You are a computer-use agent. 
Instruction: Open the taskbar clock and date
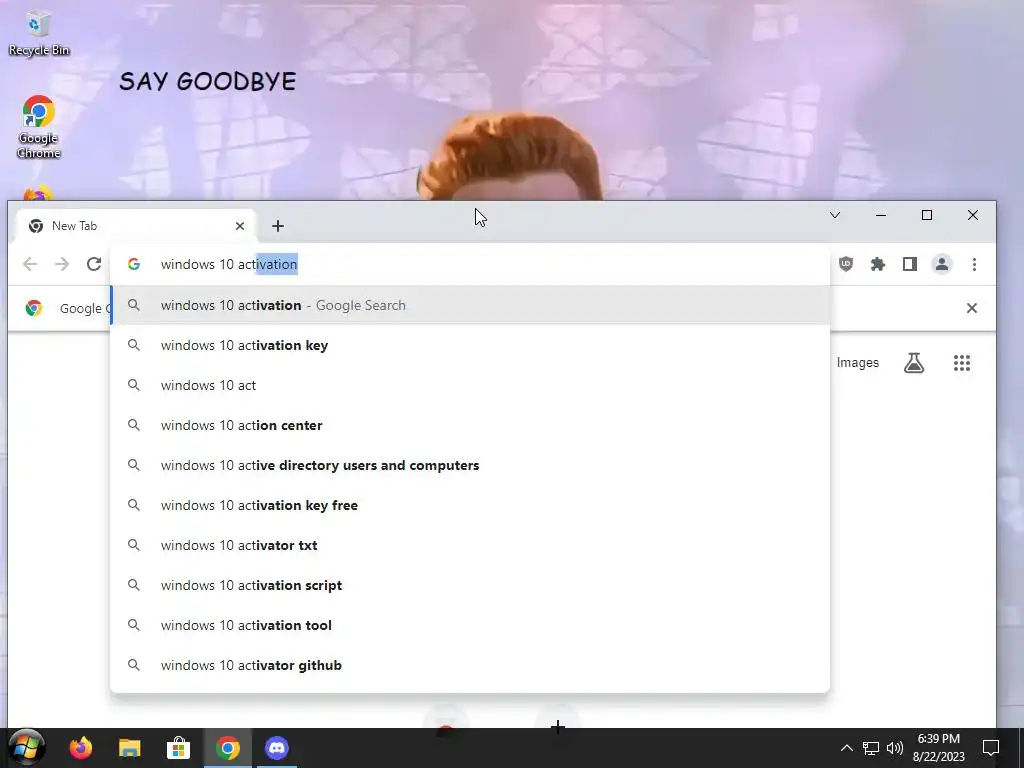click(x=938, y=748)
